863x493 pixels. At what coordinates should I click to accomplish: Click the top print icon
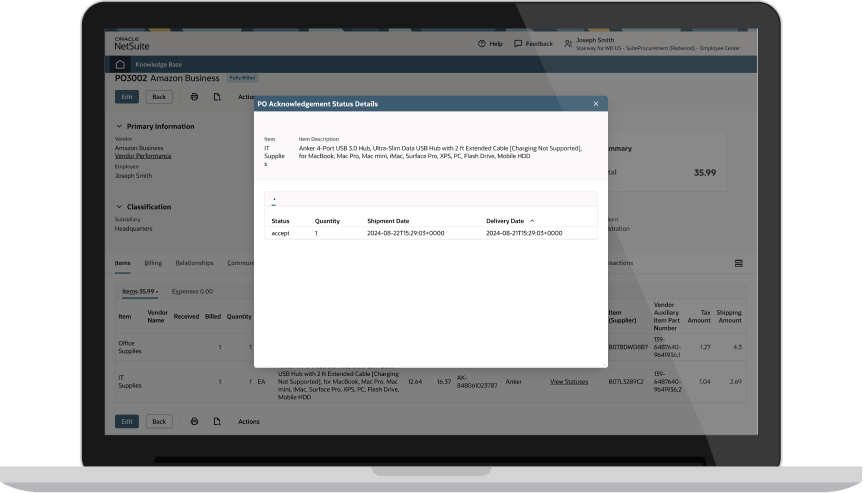tap(194, 97)
